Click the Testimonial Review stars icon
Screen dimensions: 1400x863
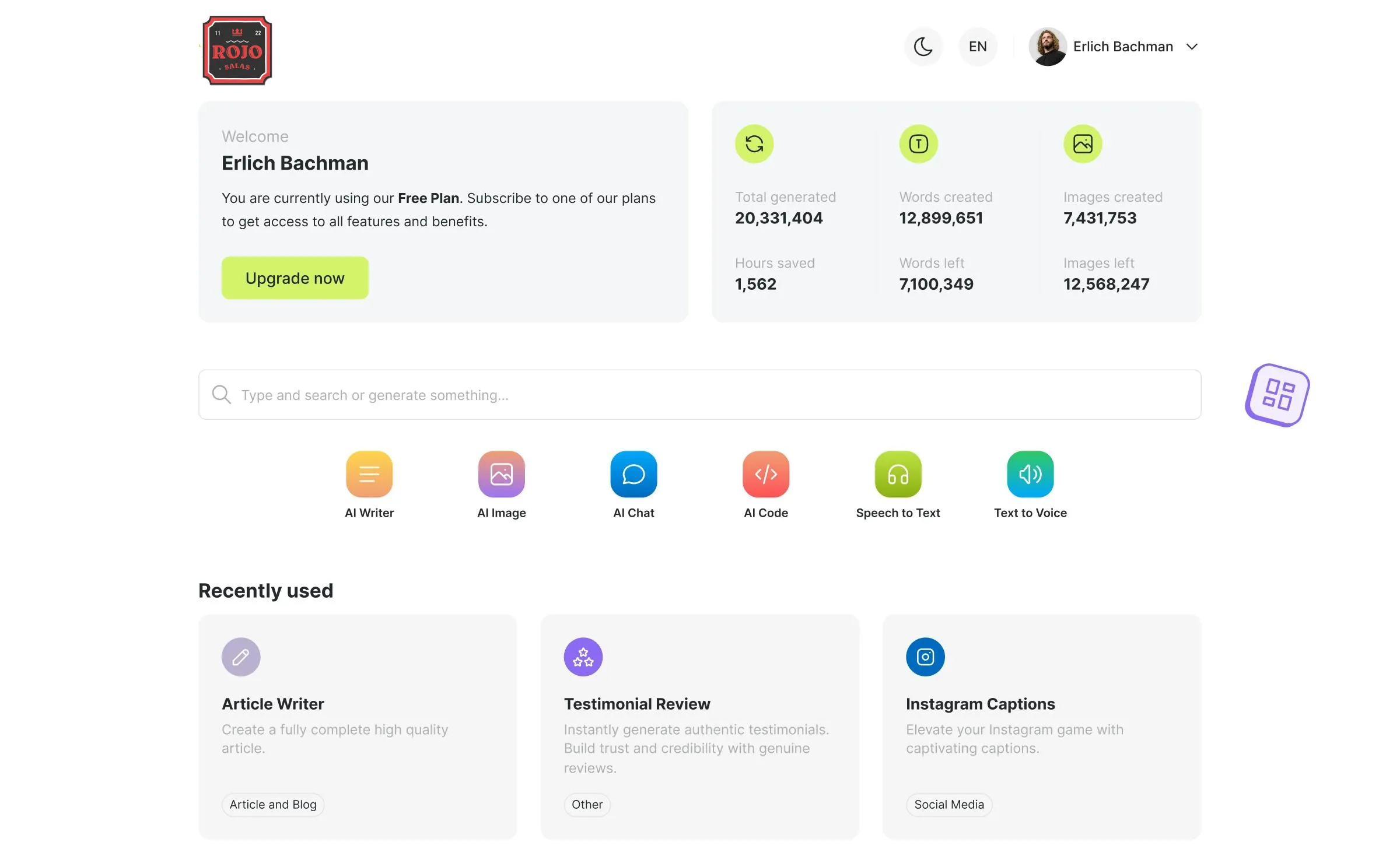[582, 657]
